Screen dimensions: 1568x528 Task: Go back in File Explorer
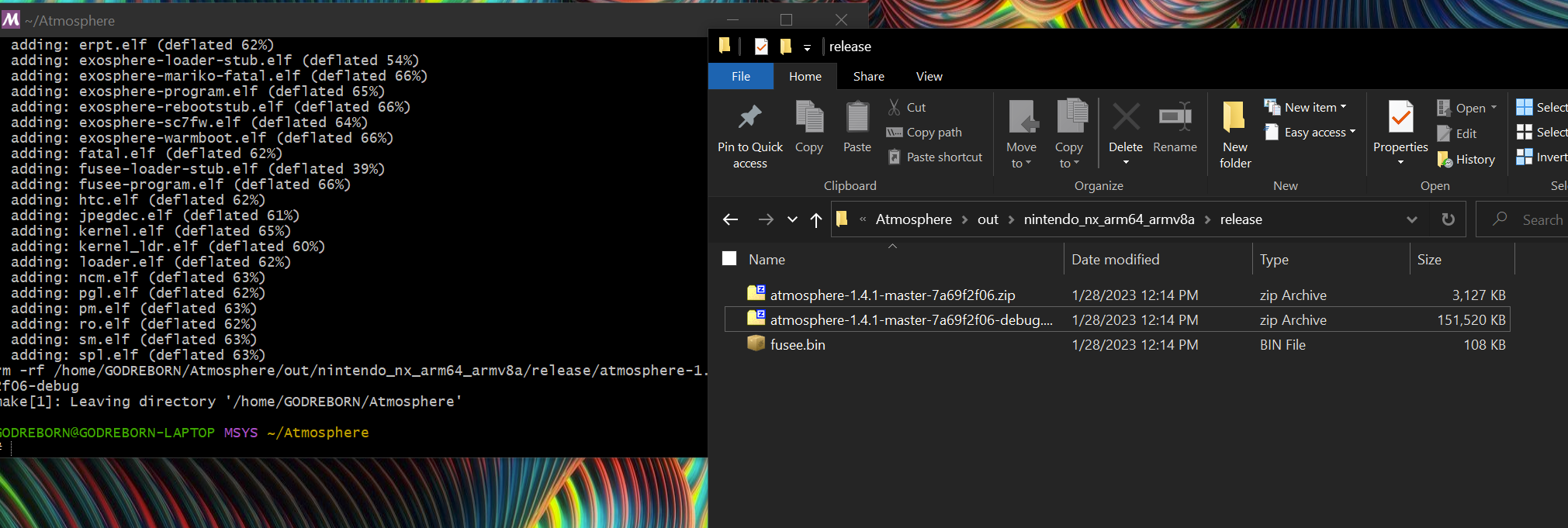(x=730, y=219)
